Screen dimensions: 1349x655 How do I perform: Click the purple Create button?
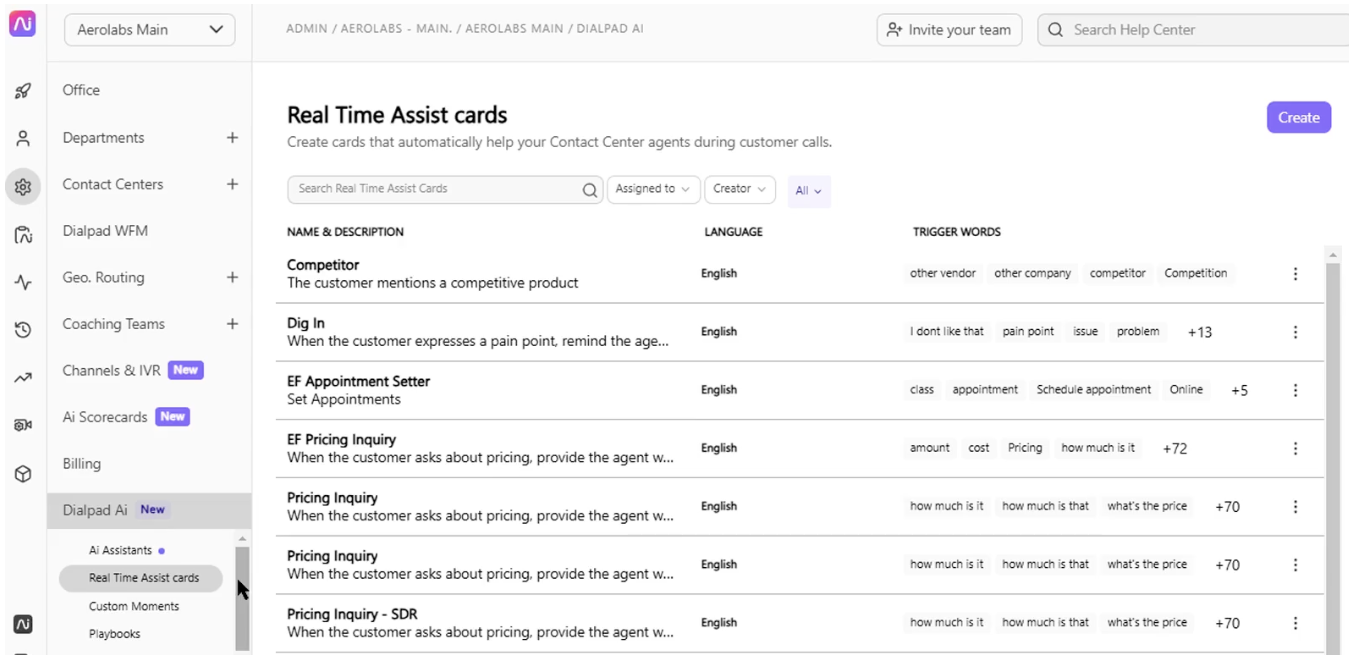click(x=1298, y=117)
